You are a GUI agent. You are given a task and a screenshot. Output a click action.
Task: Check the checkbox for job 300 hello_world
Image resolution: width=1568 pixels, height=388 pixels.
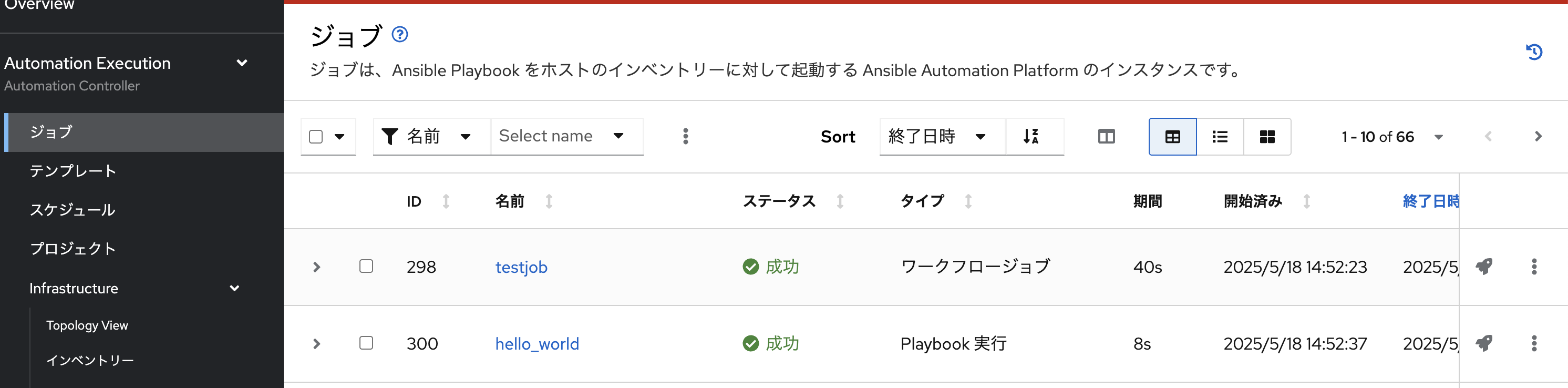[x=366, y=343]
